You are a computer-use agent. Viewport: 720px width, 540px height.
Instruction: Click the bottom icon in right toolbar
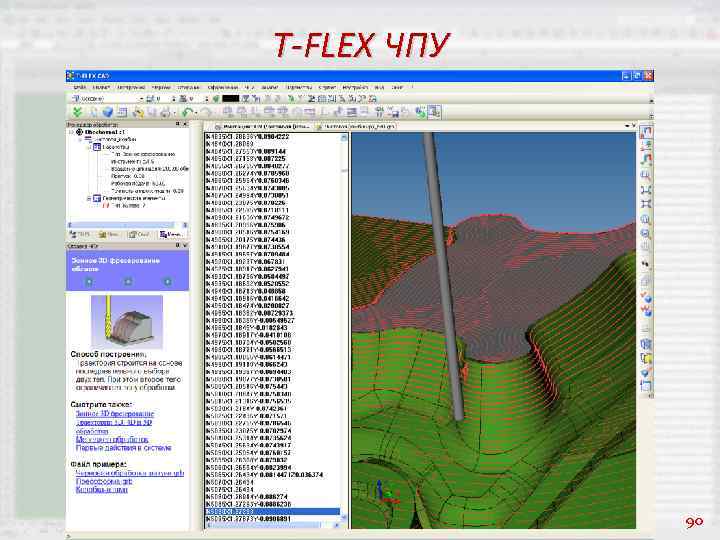(x=645, y=386)
